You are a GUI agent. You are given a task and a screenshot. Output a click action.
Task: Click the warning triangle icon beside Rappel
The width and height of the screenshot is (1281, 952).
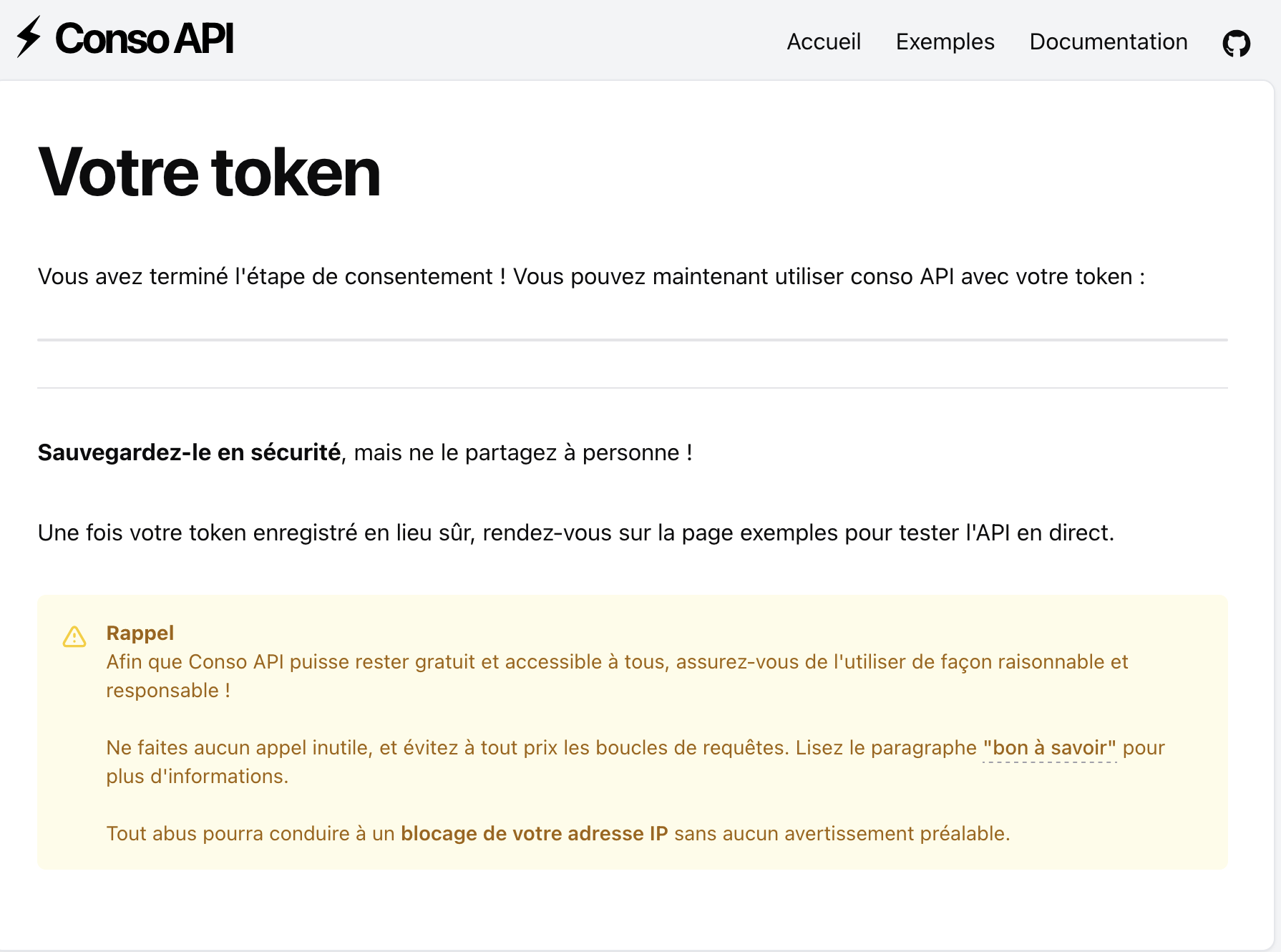pos(74,636)
